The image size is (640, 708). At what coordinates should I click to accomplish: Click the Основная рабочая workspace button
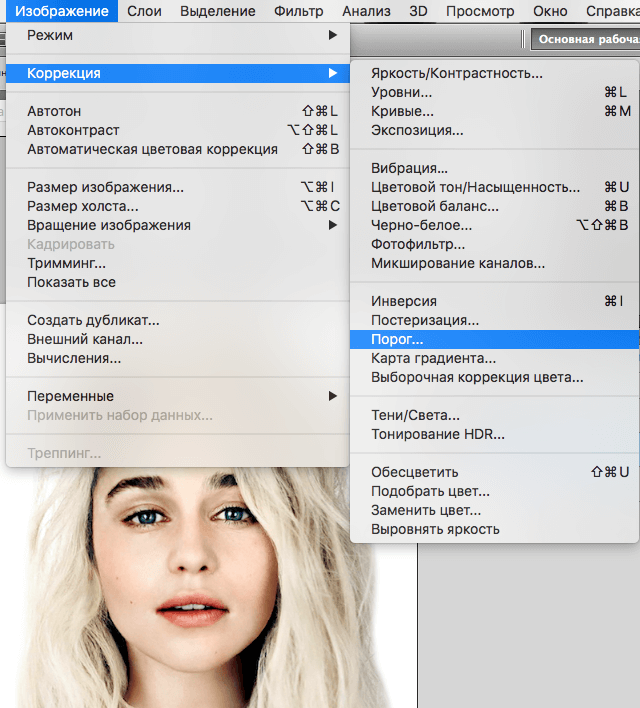click(586, 39)
